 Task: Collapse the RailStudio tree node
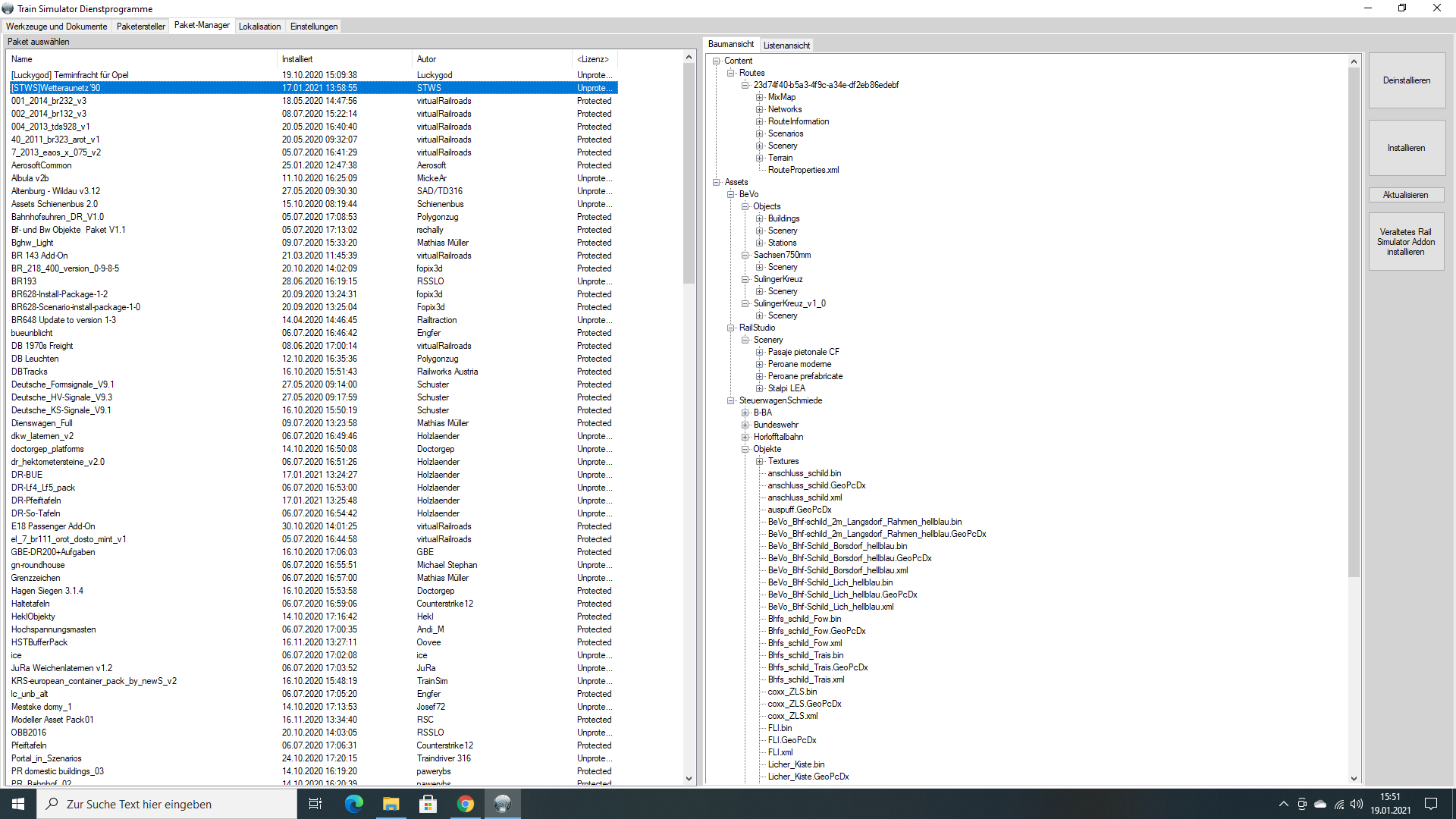[731, 328]
